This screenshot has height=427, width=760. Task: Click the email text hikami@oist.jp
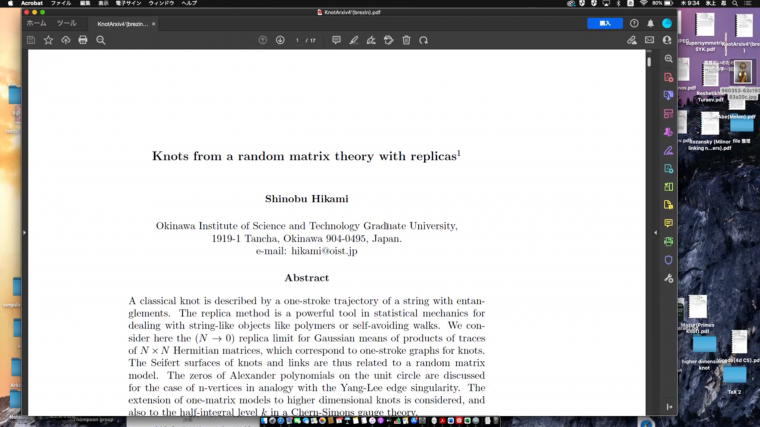click(324, 251)
